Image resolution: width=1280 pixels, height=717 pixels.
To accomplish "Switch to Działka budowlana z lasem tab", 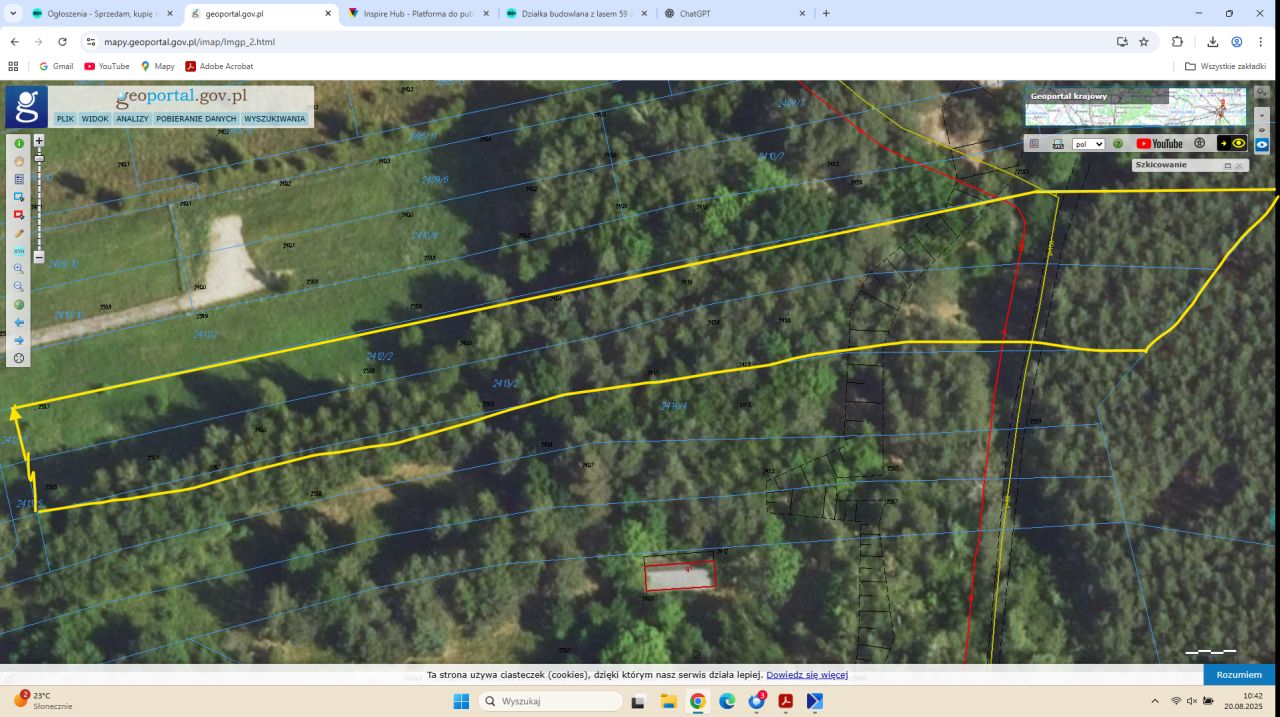I will pos(575,14).
